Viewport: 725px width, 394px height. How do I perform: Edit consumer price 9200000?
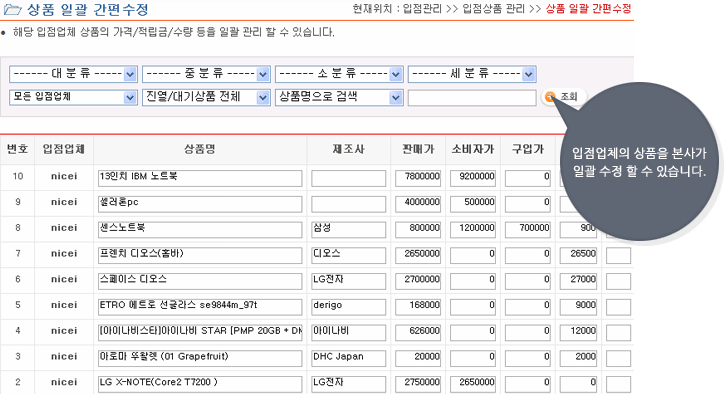coord(473,178)
